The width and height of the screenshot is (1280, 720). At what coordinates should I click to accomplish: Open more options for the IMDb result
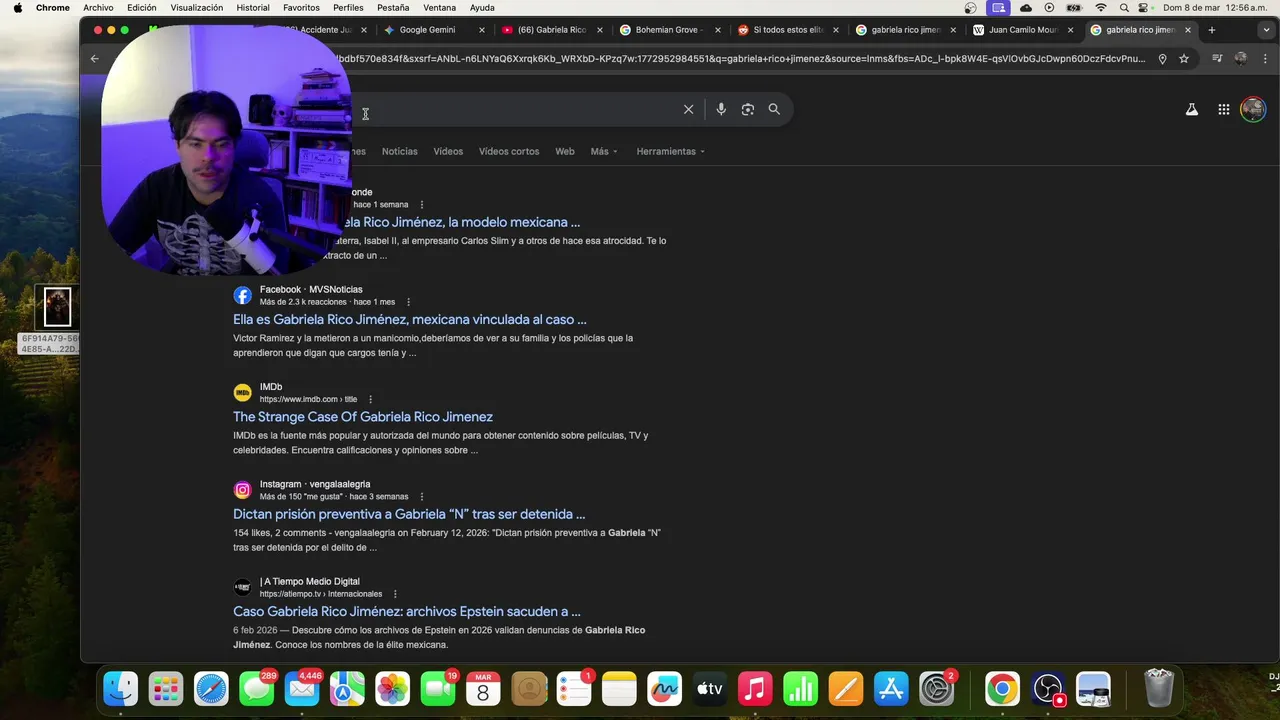click(x=370, y=399)
